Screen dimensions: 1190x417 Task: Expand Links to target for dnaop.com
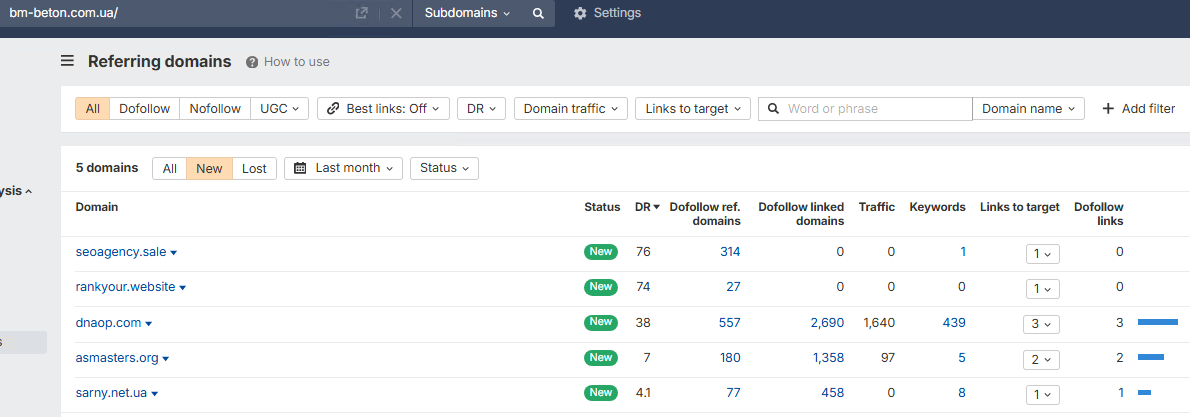click(x=1040, y=324)
